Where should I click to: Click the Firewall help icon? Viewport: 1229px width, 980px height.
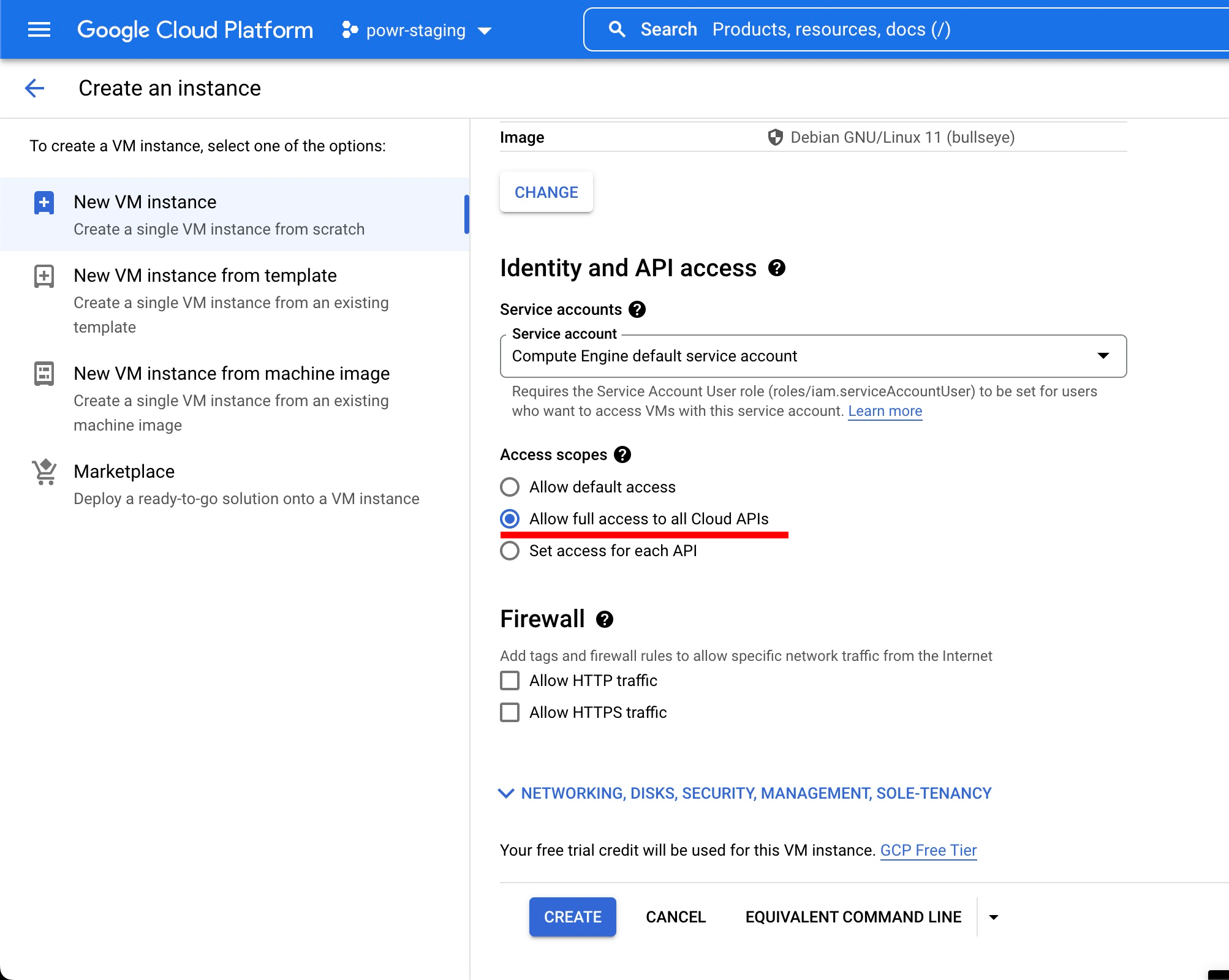[x=605, y=619]
